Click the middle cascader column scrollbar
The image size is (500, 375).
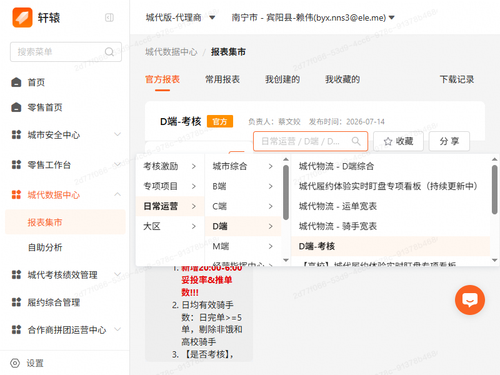point(286,193)
